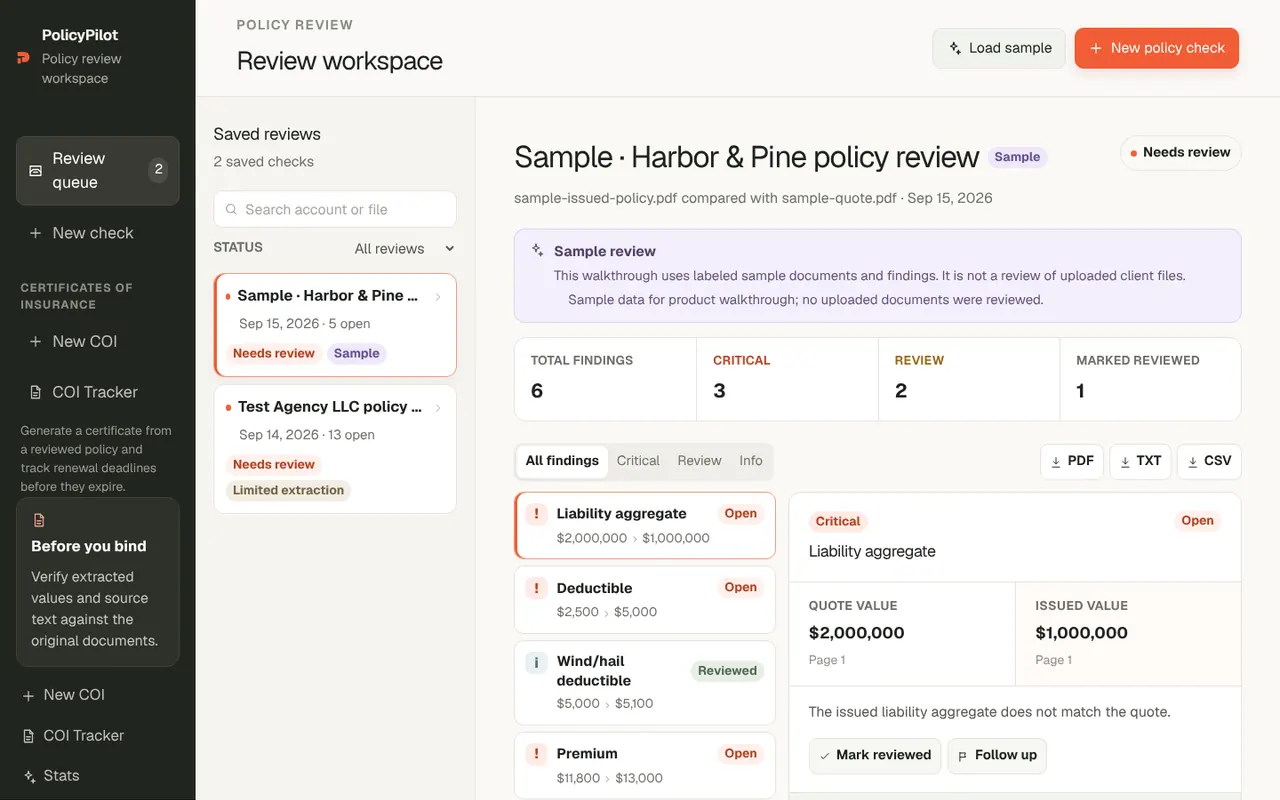
Task: Click the count badge on Review queue
Action: [x=158, y=170]
